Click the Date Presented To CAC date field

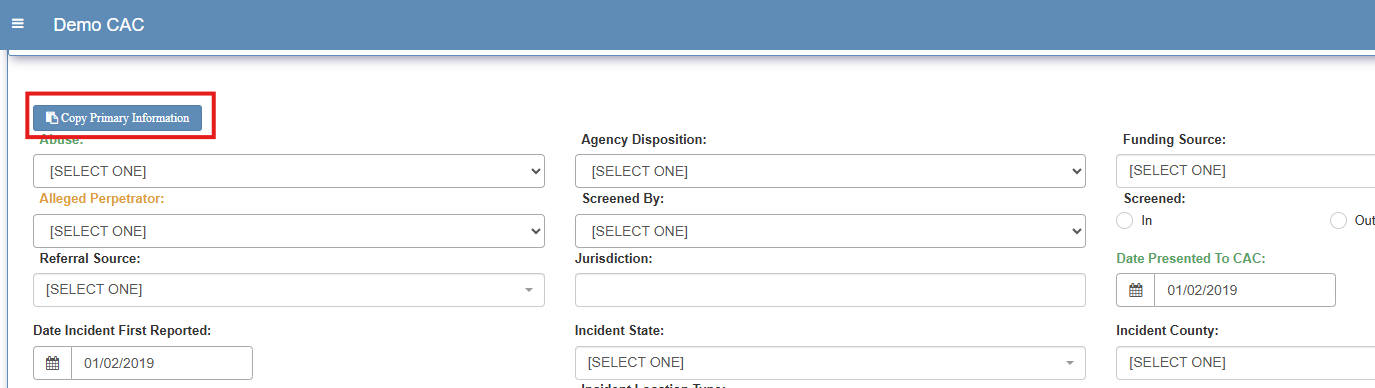(1245, 290)
